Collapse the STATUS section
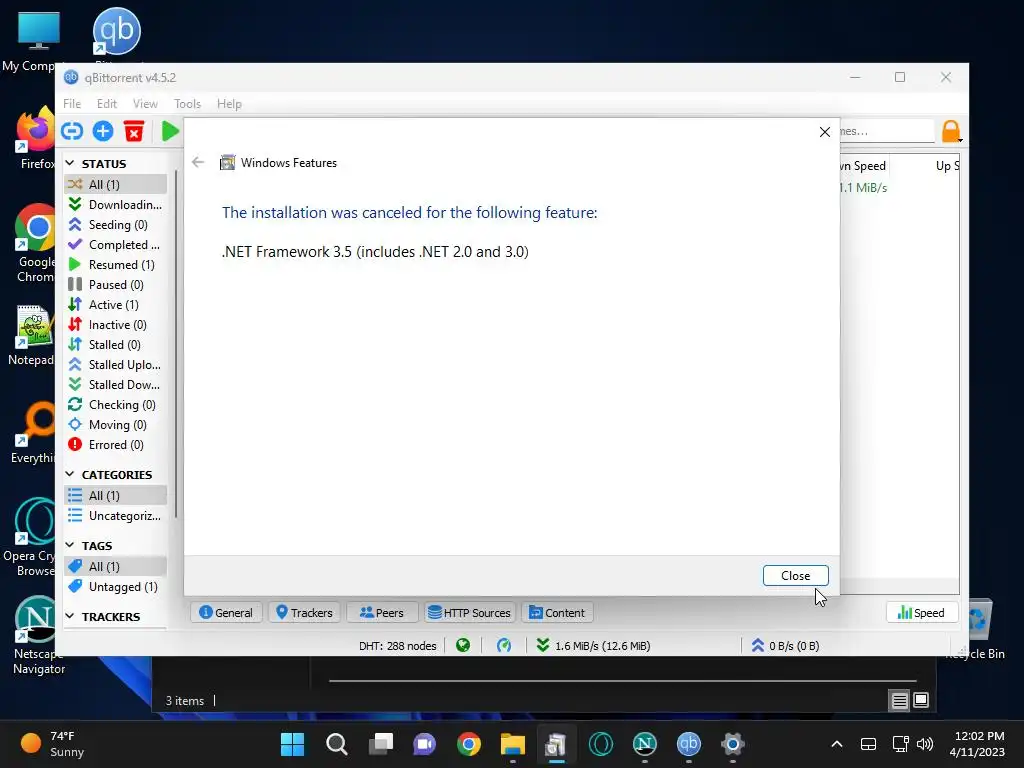Image resolution: width=1024 pixels, height=768 pixels. (71, 163)
